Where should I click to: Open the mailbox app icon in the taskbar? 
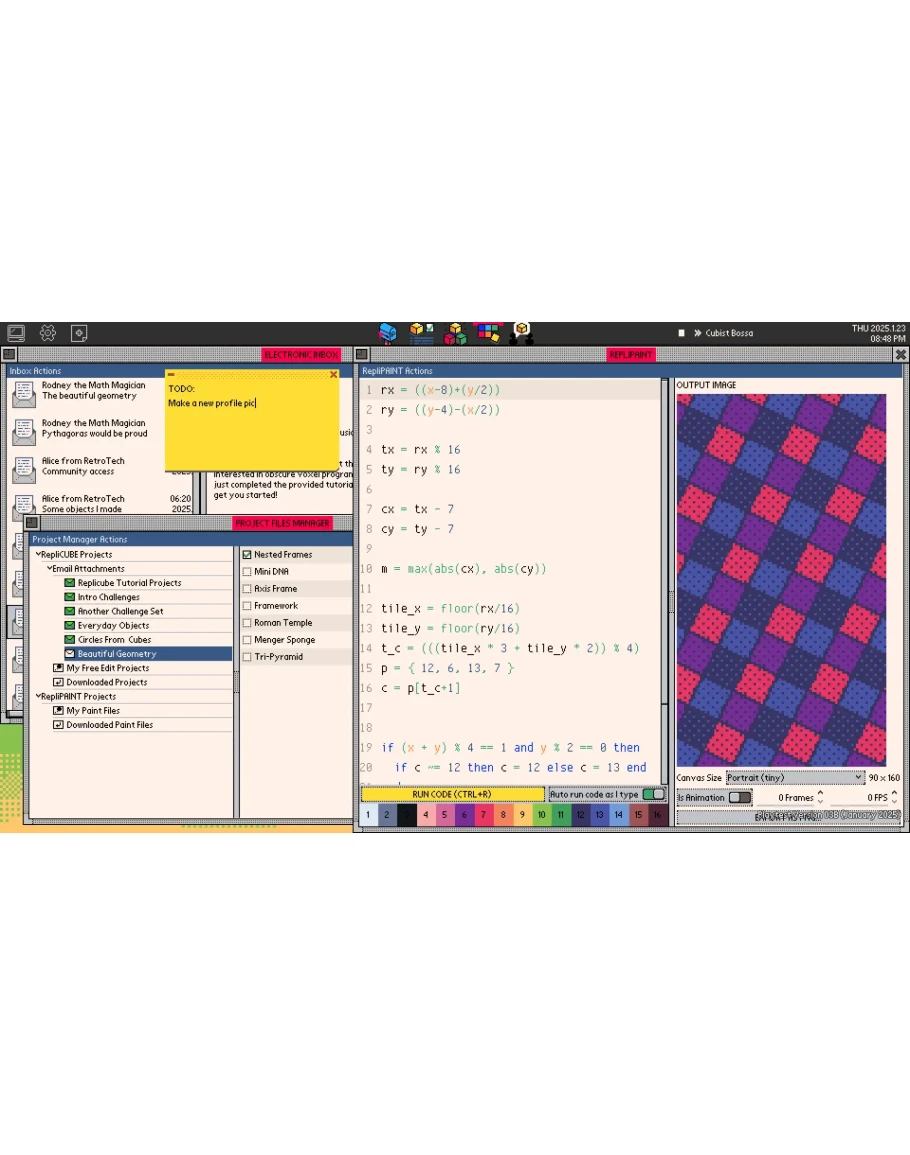click(x=388, y=333)
